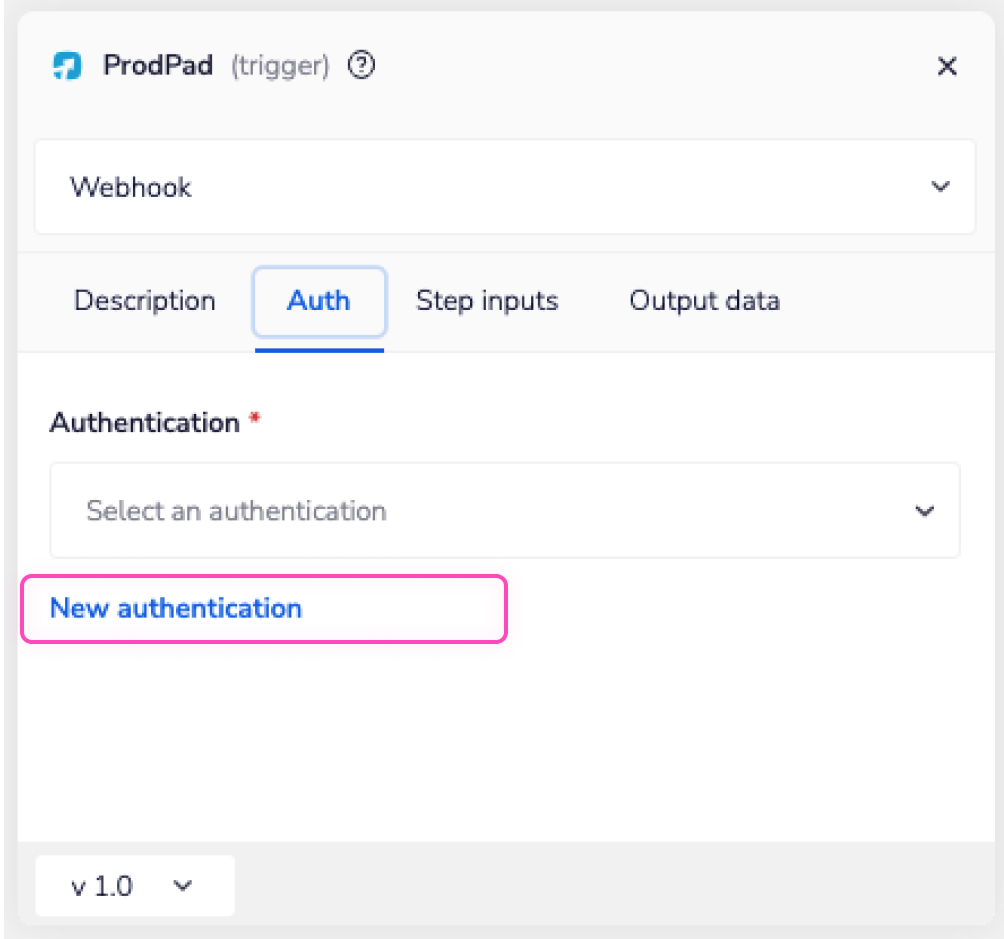Open the Webhook operation dropdown
The height and width of the screenshot is (939, 1004).
504,186
